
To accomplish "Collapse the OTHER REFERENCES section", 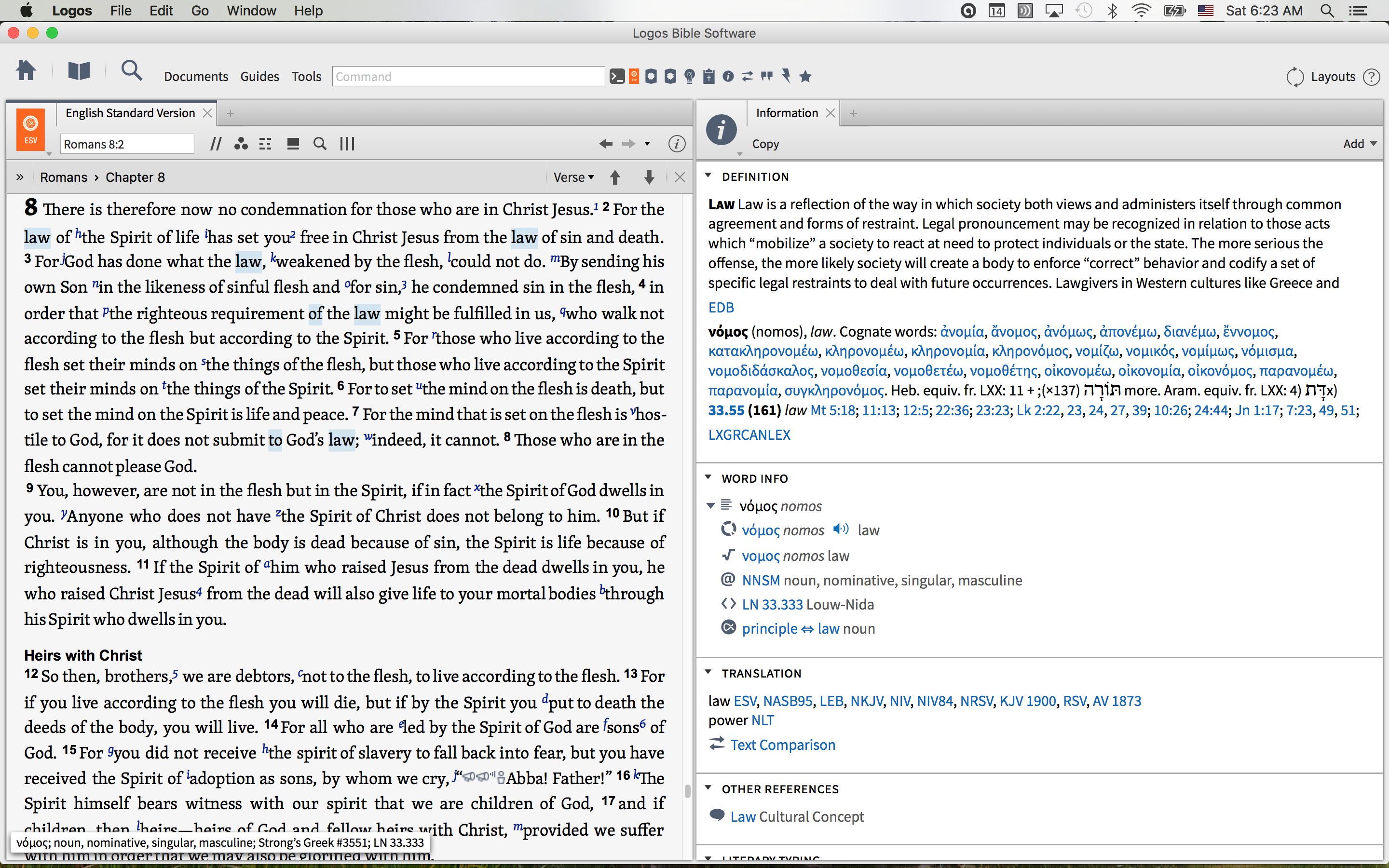I will point(708,787).
